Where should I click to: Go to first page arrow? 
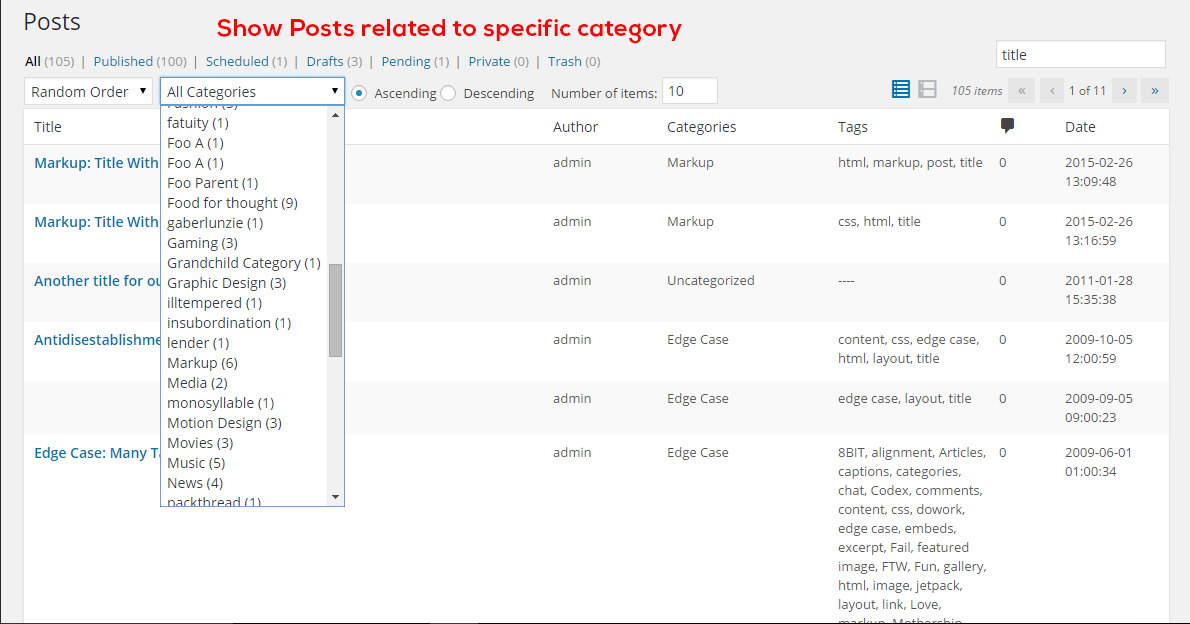1021,91
